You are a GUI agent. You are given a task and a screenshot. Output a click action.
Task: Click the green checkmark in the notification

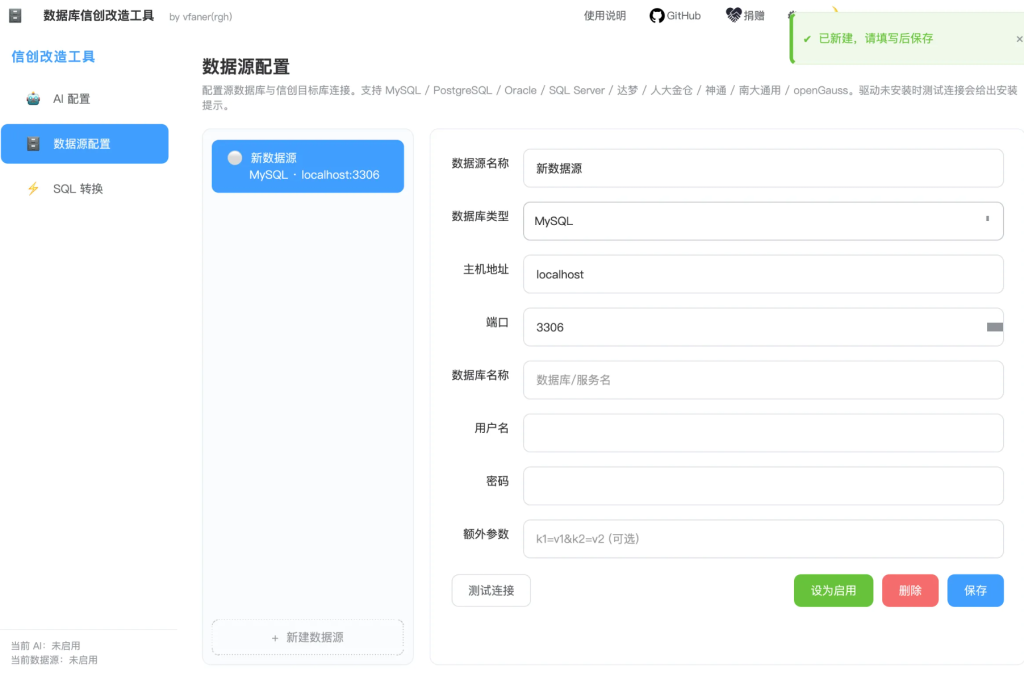click(807, 39)
